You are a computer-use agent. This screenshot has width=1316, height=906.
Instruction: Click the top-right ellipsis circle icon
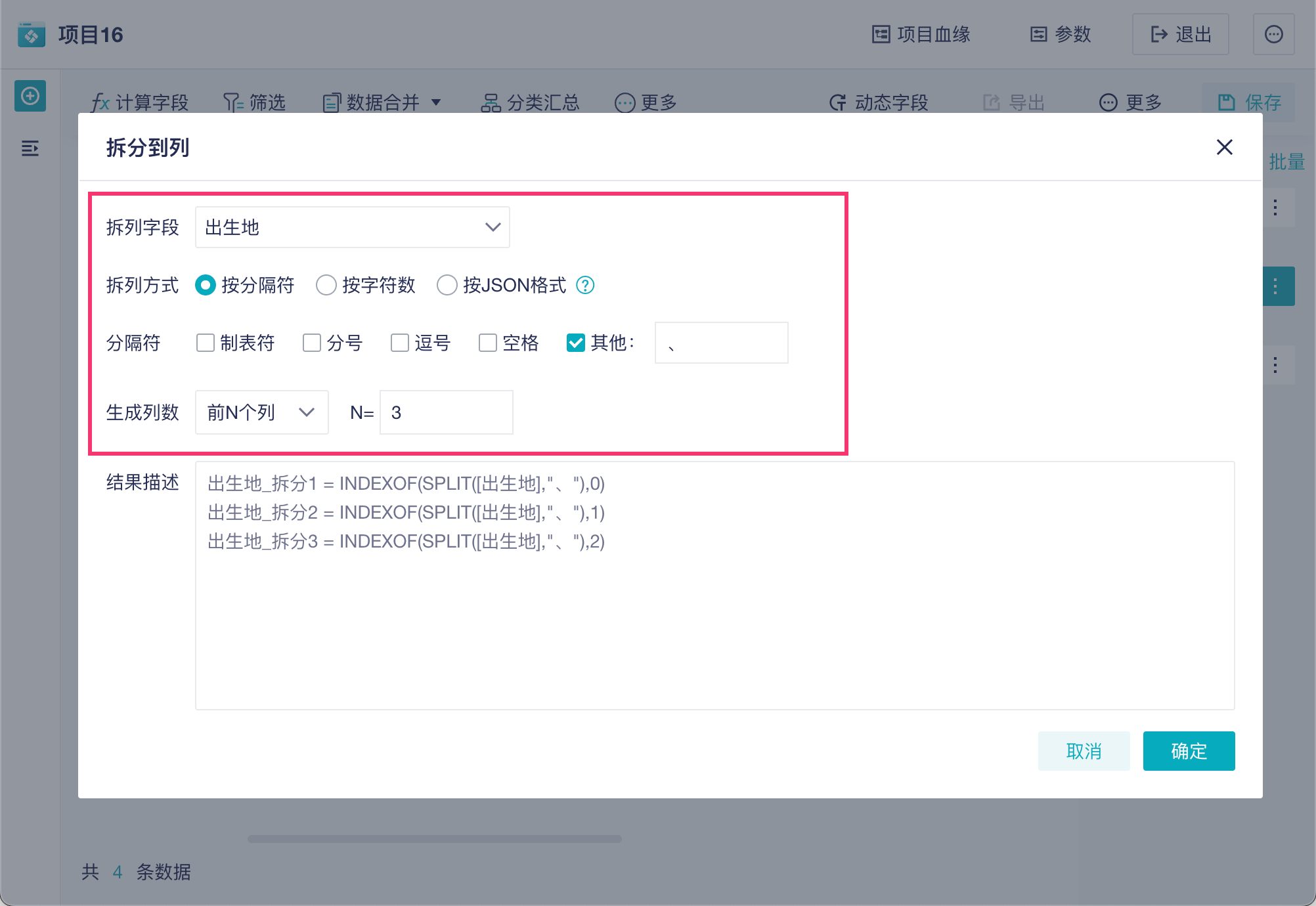1273,34
